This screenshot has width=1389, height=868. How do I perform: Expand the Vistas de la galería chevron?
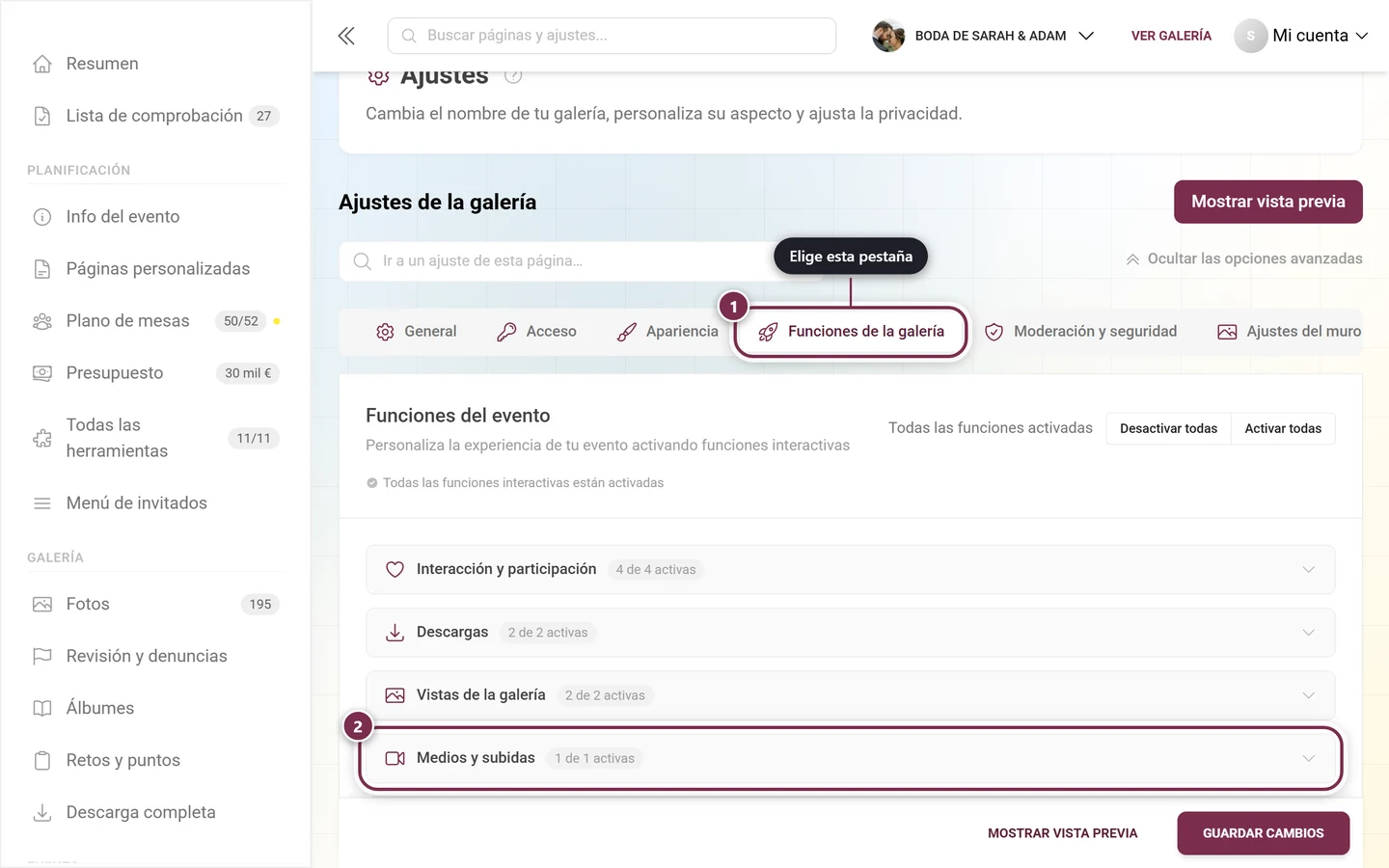coord(1308,695)
